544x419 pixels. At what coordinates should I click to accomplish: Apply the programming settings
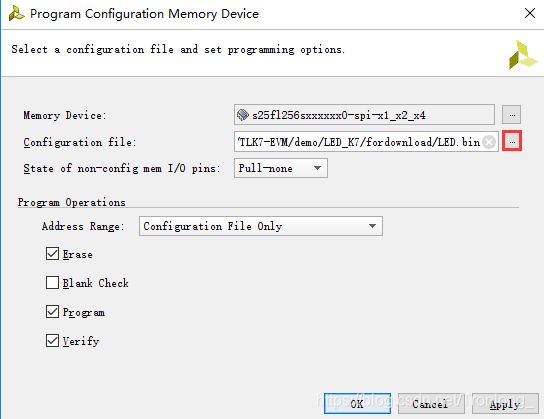pos(505,403)
